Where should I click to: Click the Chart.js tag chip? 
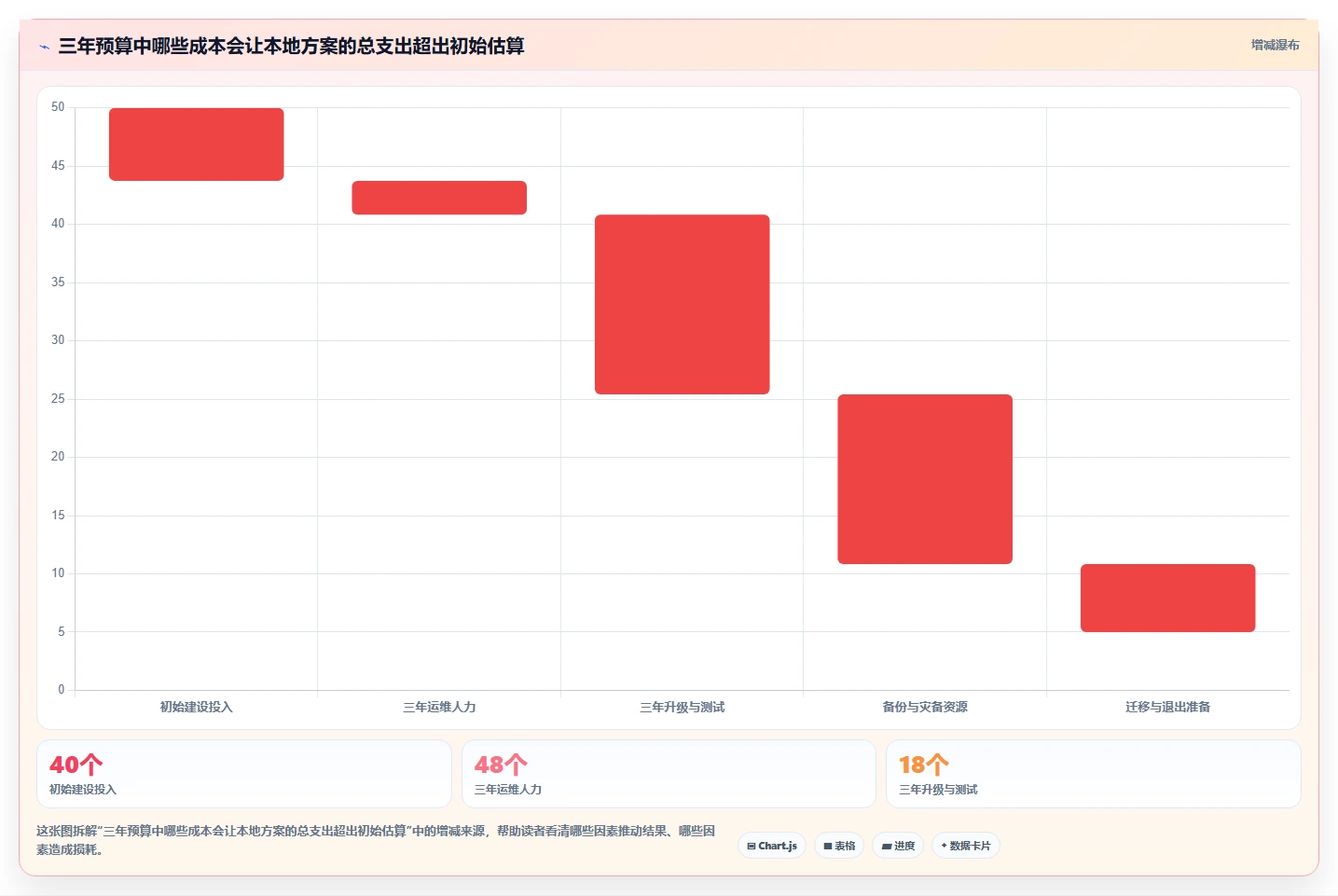pos(772,846)
